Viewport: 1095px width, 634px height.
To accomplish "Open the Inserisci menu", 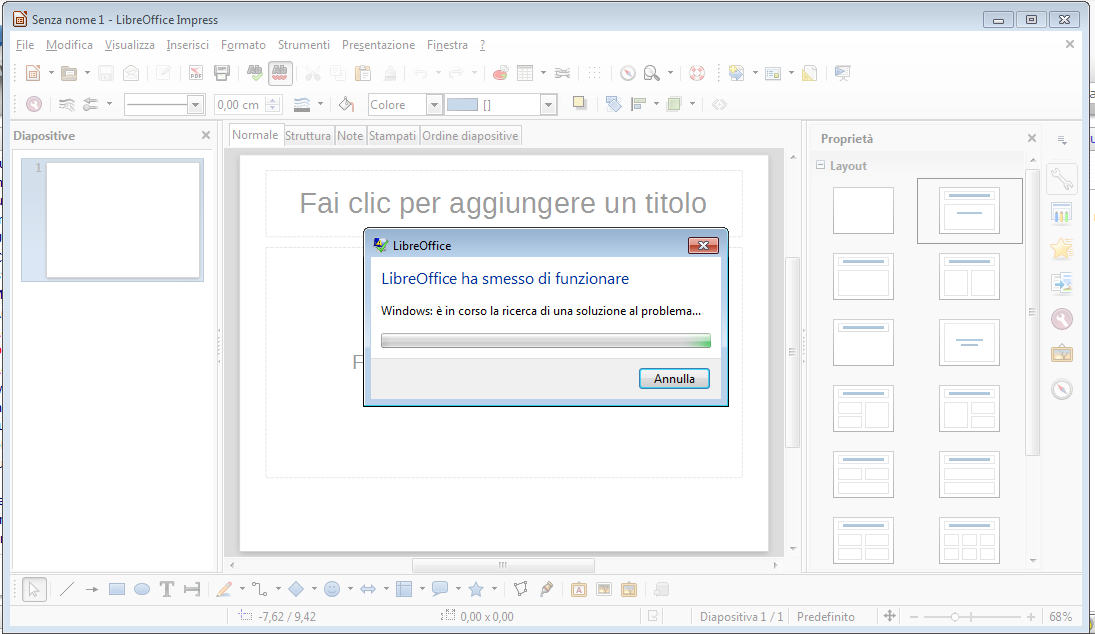I will pos(187,45).
